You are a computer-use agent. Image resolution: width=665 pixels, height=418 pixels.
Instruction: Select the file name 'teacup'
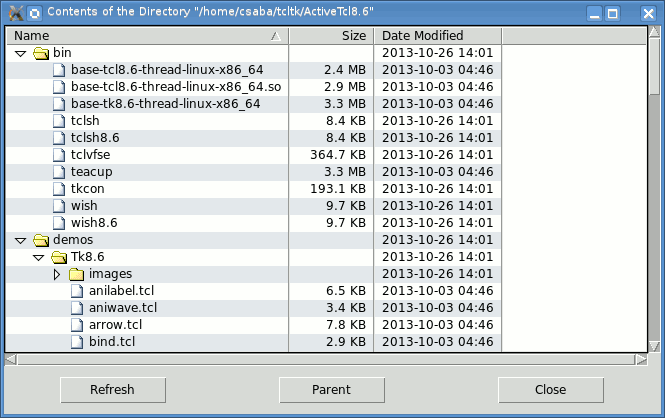92,172
